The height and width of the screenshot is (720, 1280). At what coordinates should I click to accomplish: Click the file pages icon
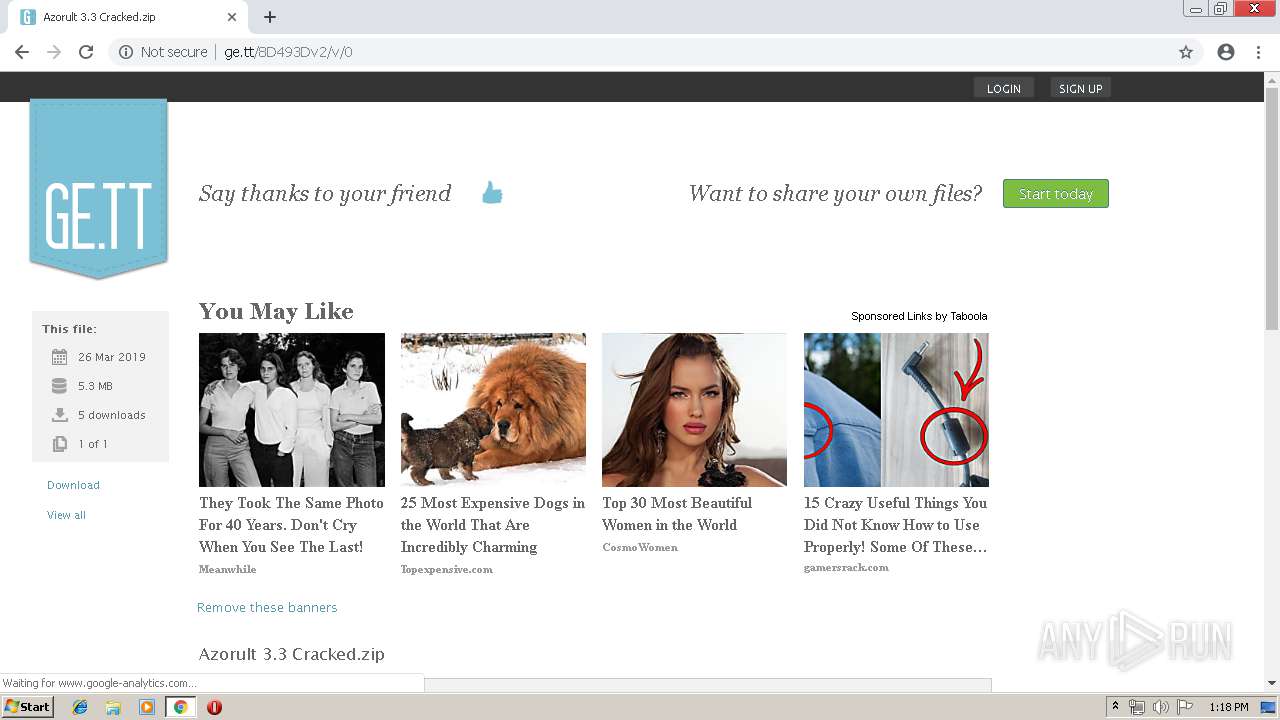tap(59, 444)
